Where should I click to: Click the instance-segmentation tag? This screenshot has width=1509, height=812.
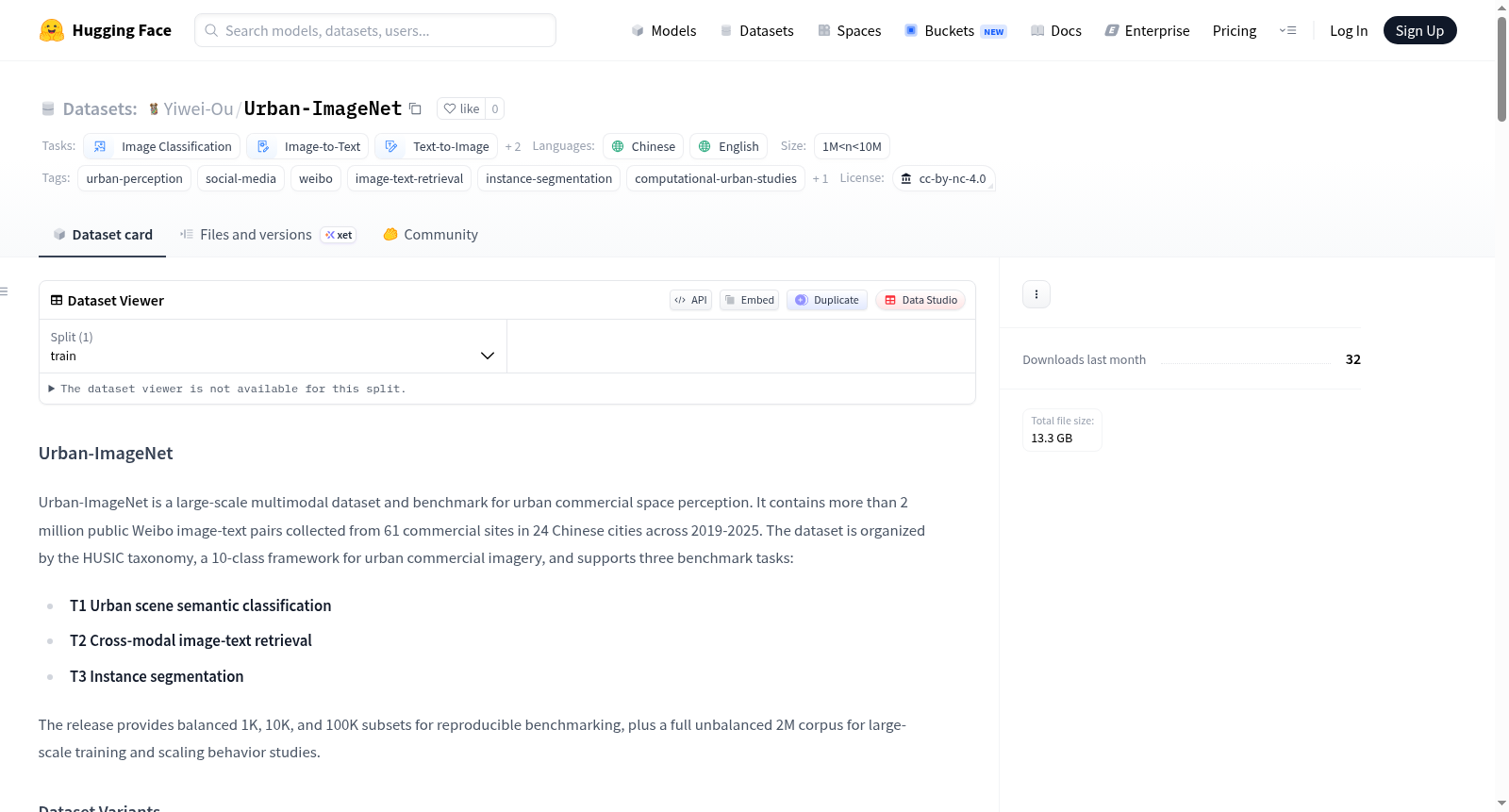coord(549,178)
